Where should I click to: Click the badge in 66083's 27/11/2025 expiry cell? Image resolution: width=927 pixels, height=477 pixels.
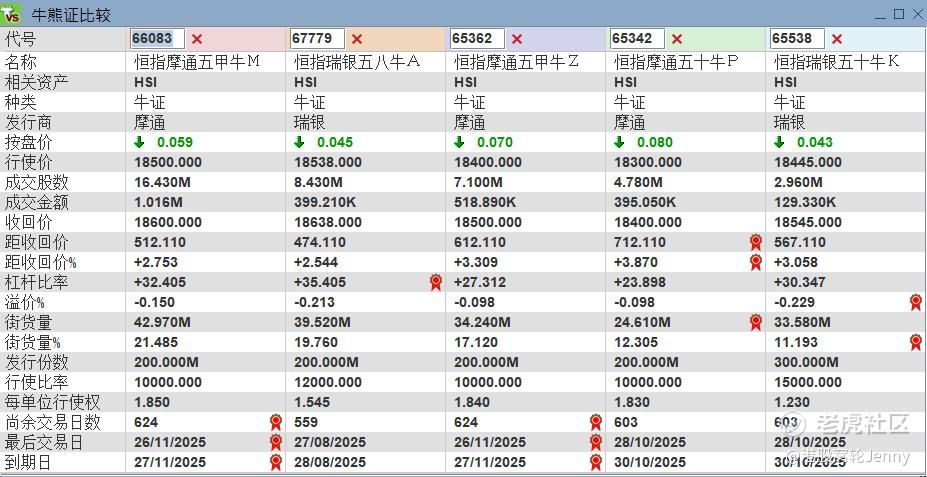tap(275, 462)
